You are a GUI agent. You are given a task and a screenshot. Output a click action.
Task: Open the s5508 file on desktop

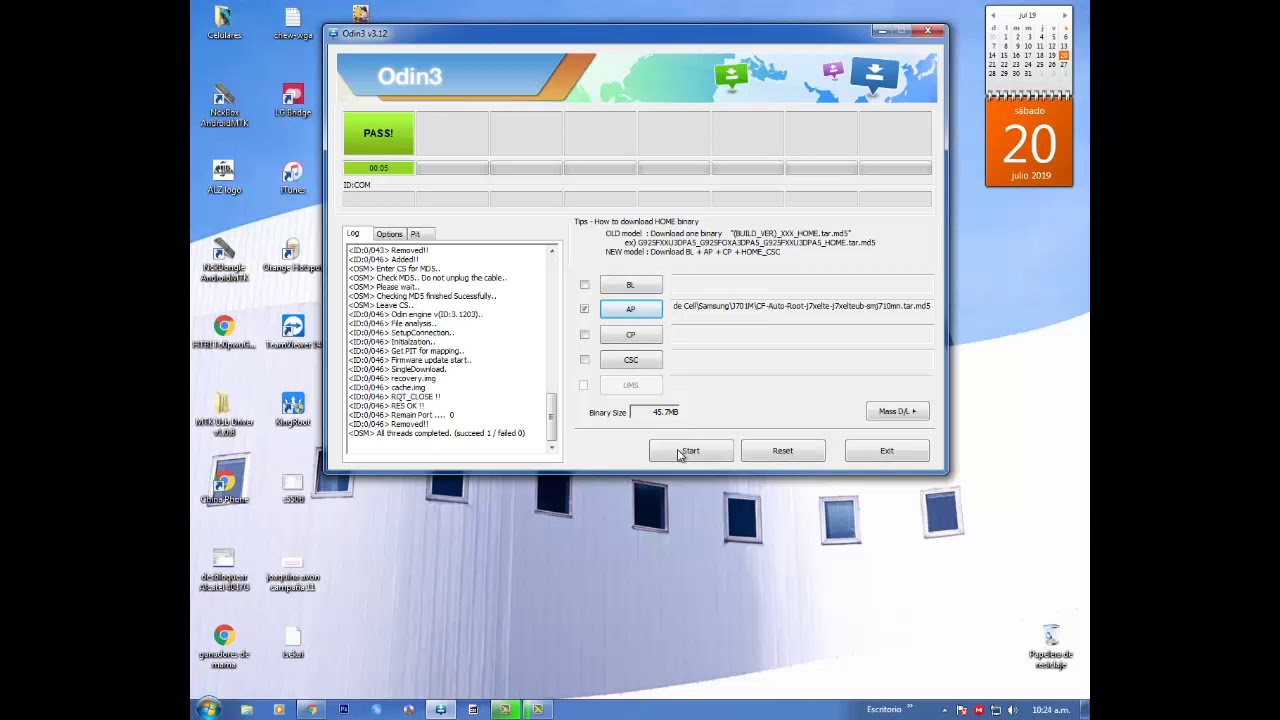[292, 488]
